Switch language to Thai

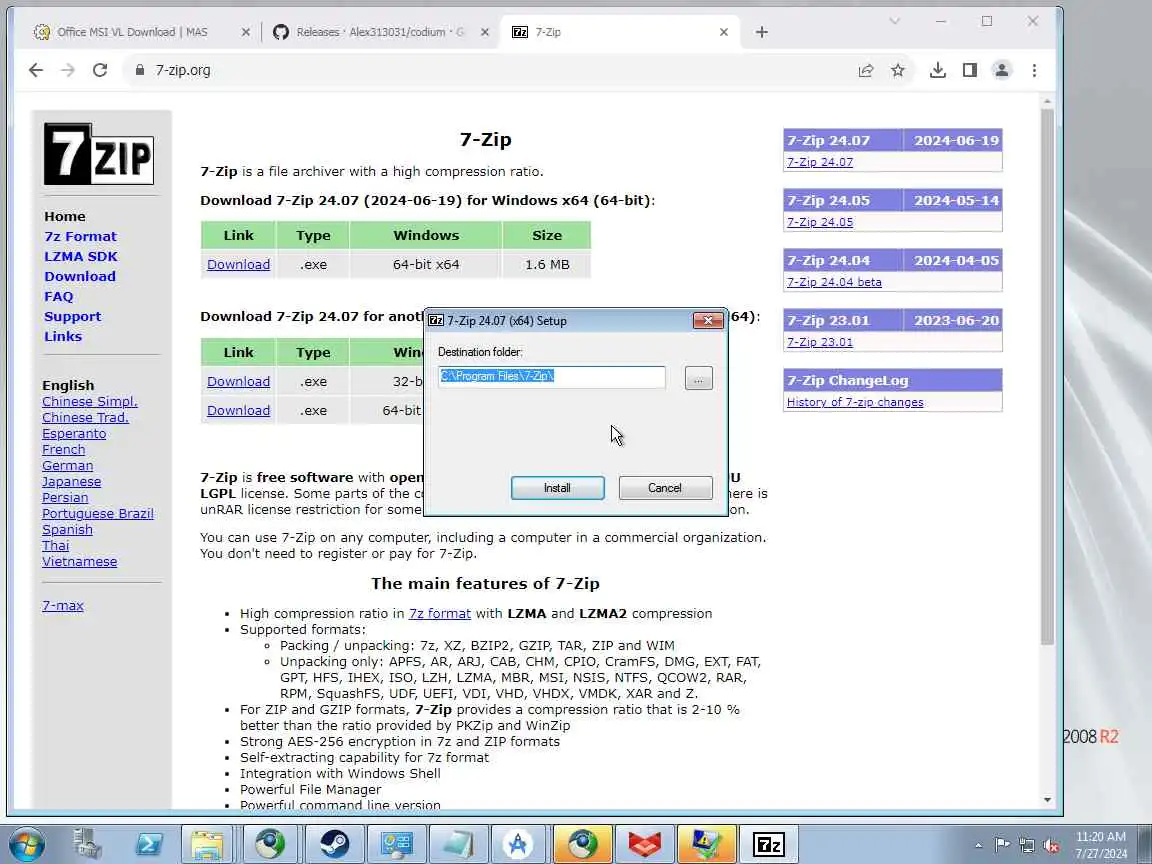56,546
